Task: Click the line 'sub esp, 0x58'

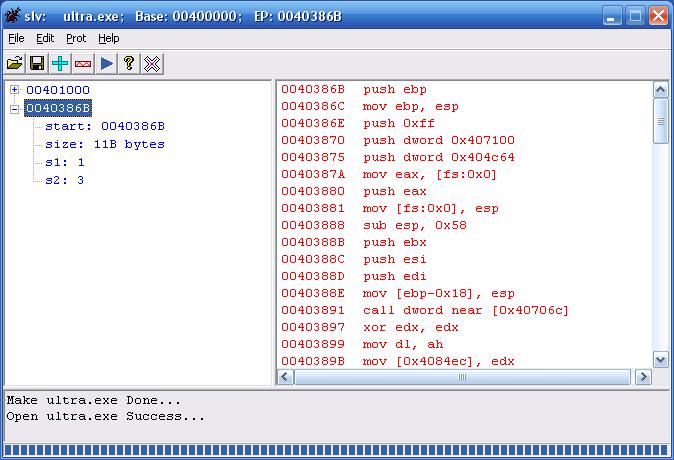Action: (374, 225)
